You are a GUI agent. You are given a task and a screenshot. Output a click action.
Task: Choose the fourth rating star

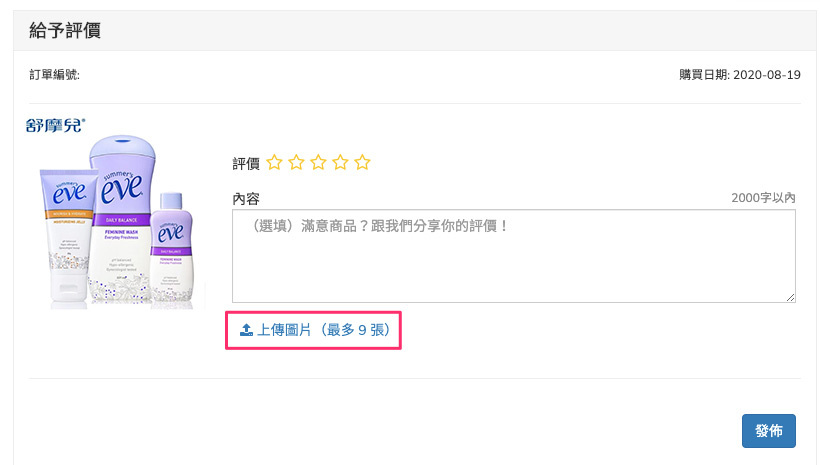click(340, 162)
